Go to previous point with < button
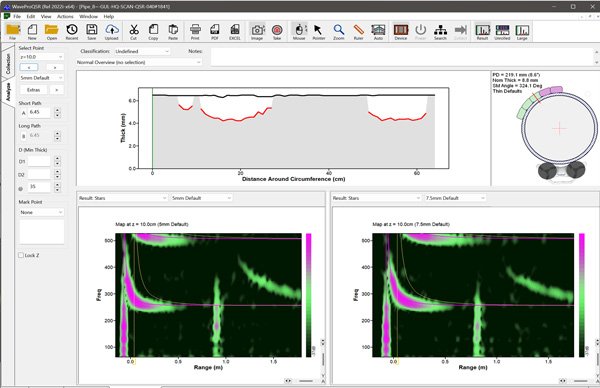The height and width of the screenshot is (388, 600). (x=29, y=67)
